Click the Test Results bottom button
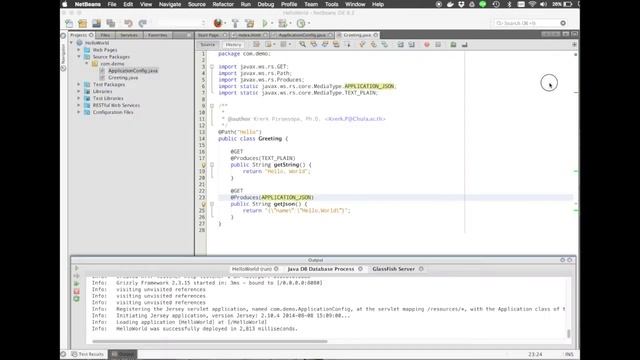Image resolution: width=640 pixels, height=360 pixels. click(x=87, y=354)
